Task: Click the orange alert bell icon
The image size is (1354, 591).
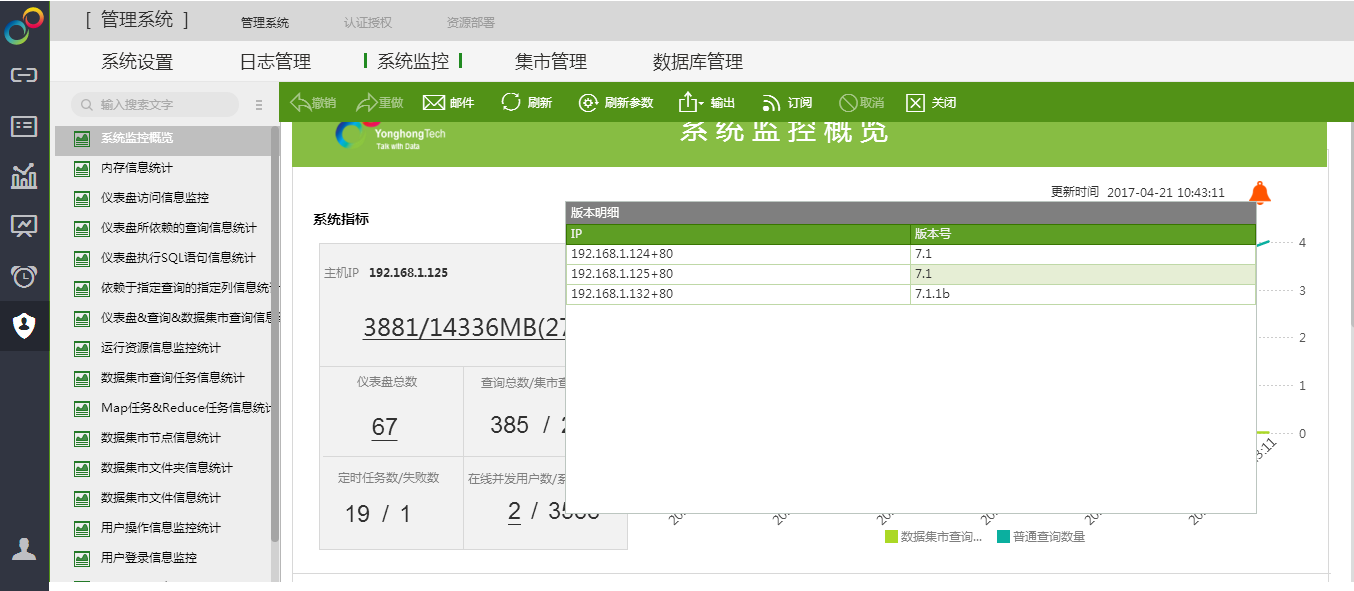Action: pyautogui.click(x=1259, y=193)
